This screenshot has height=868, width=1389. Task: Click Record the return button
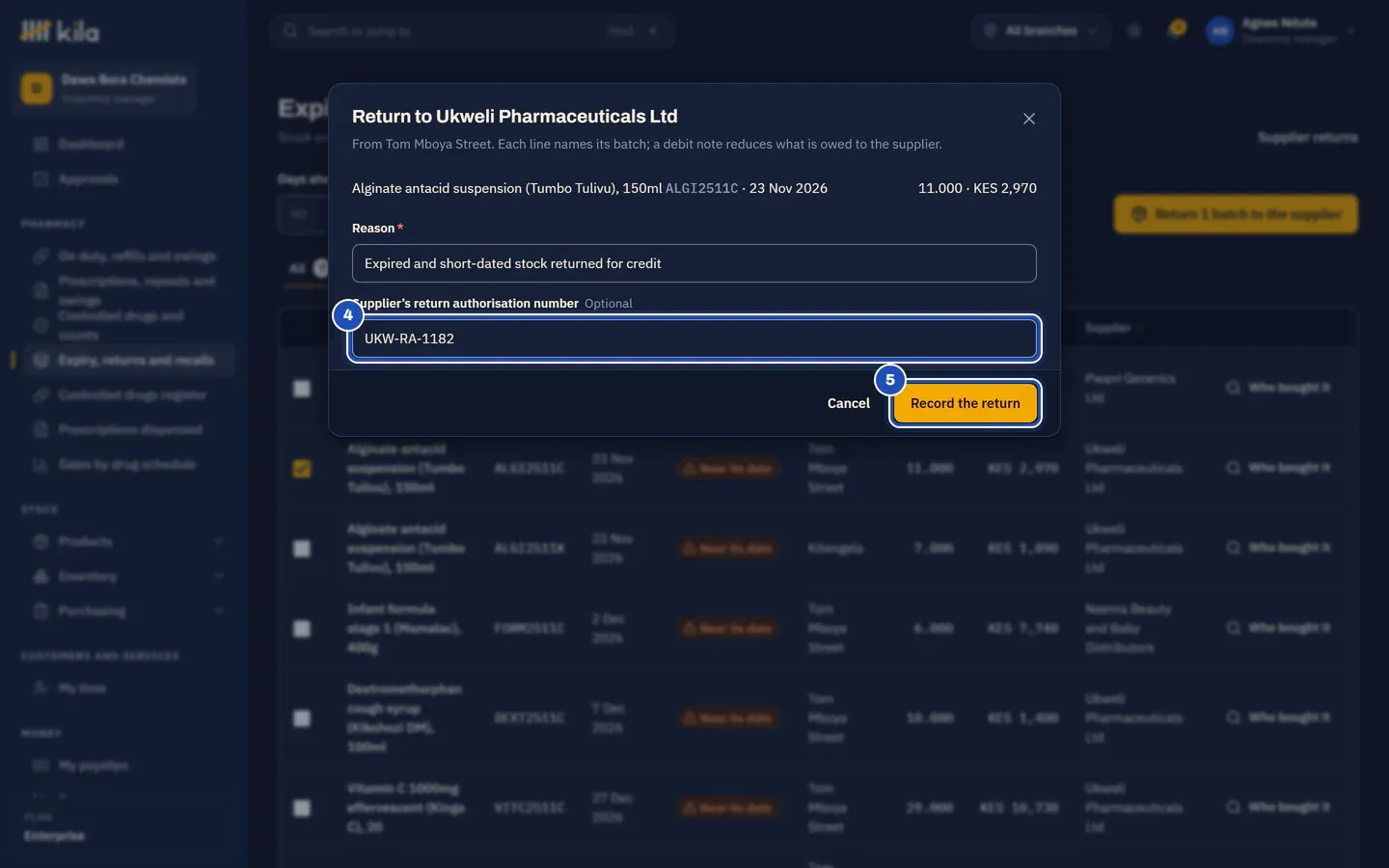[966, 403]
